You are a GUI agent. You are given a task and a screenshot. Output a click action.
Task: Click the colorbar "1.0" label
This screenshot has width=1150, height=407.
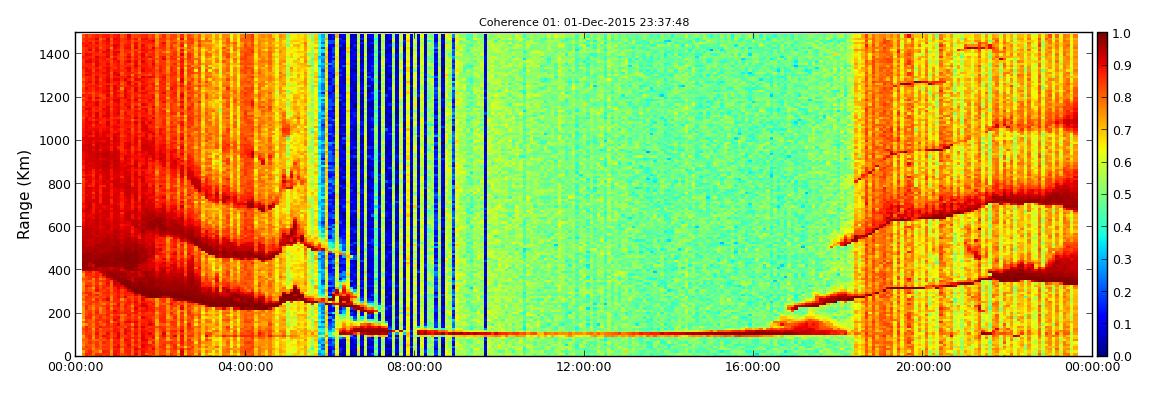click(x=1121, y=34)
